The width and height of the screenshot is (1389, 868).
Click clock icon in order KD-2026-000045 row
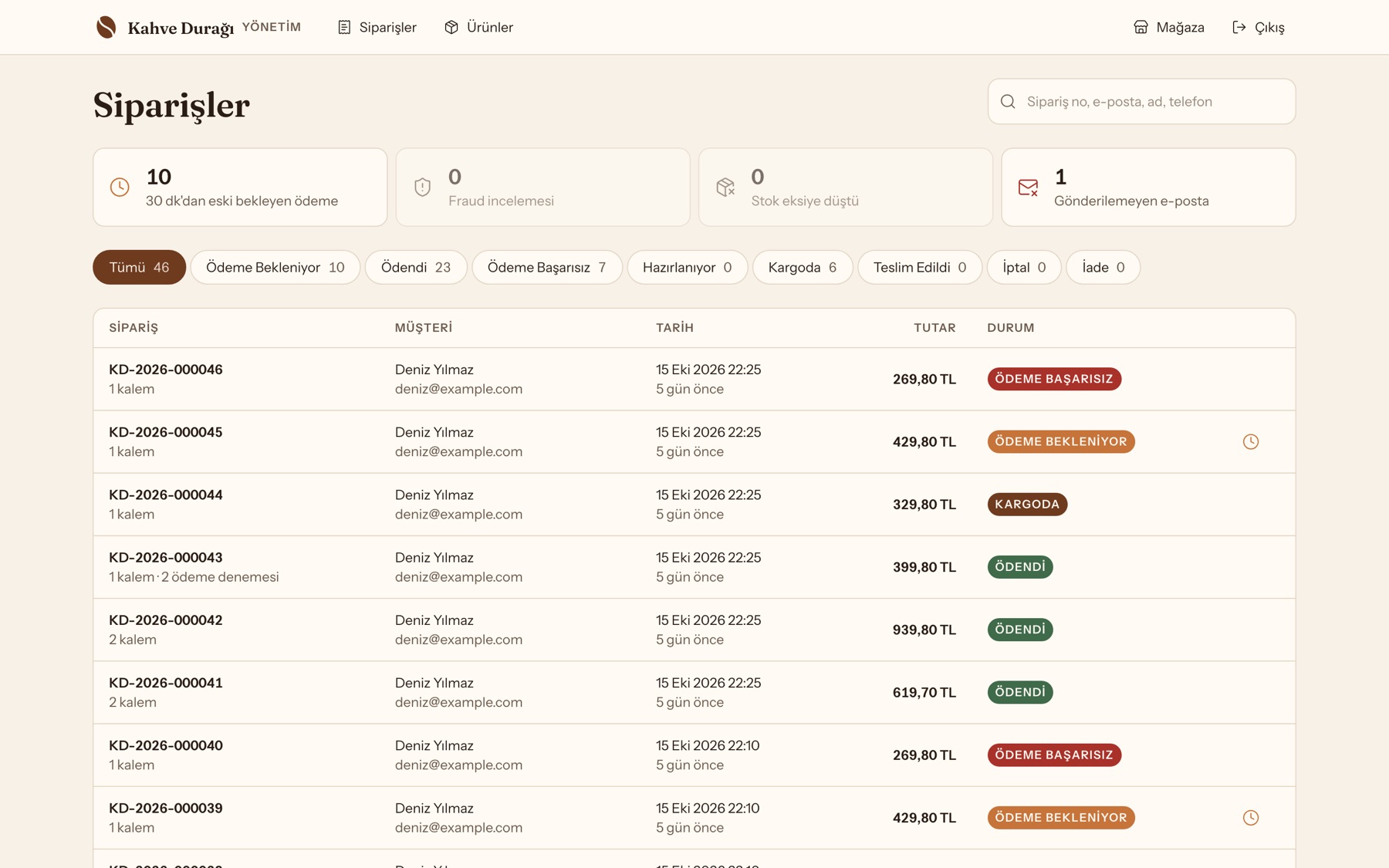pyautogui.click(x=1251, y=441)
